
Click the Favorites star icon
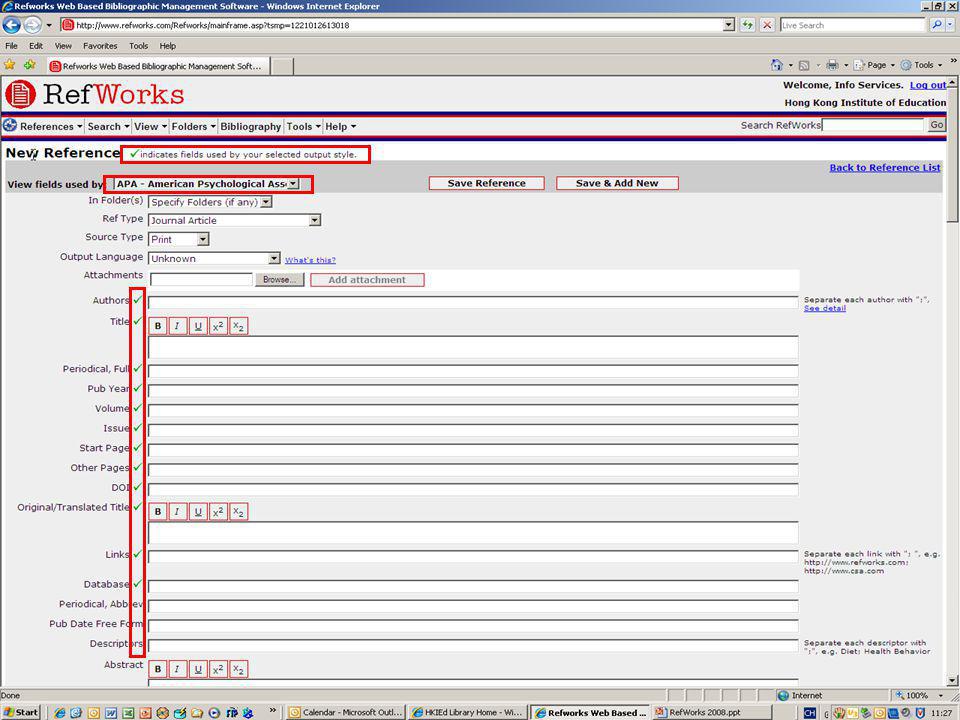tap(10, 65)
